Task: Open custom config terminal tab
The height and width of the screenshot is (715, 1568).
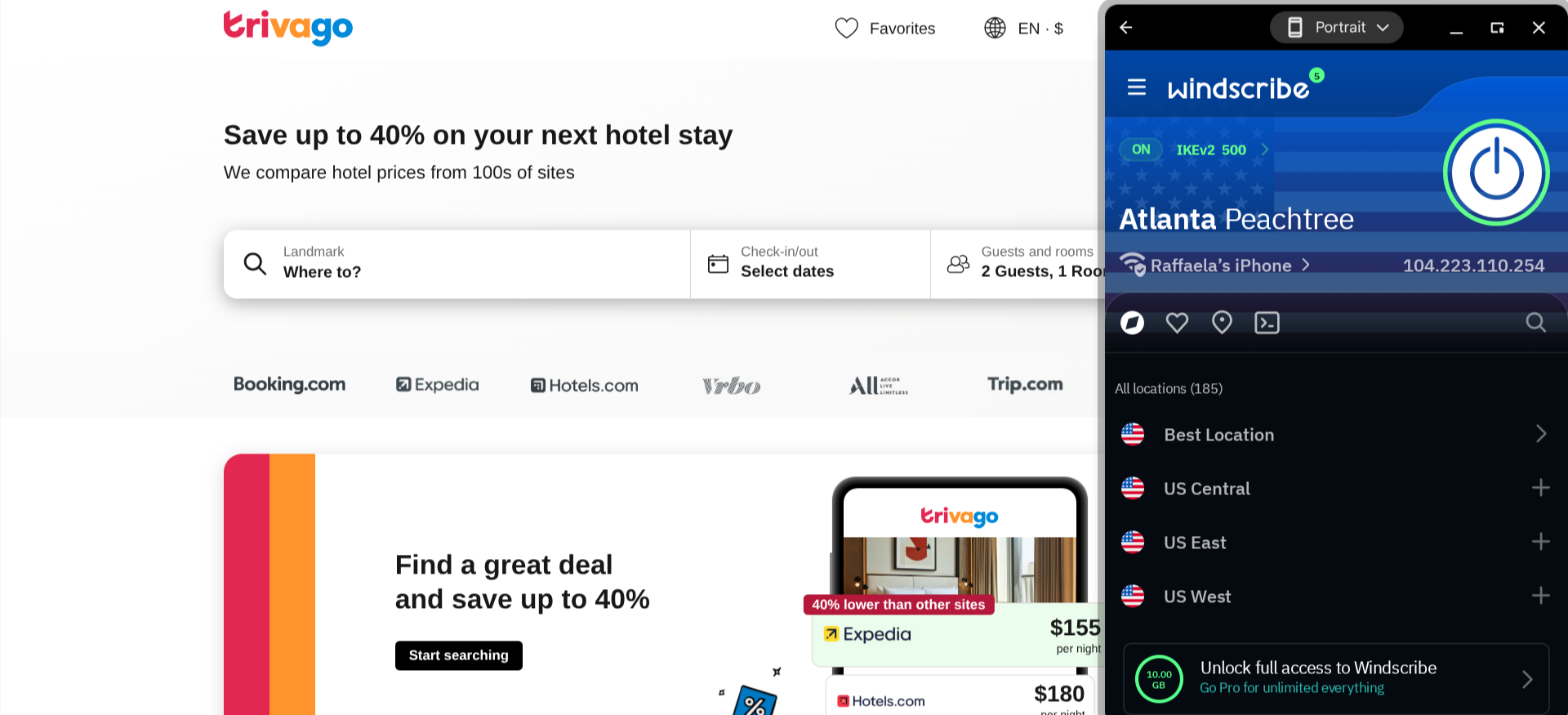Action: point(1267,323)
